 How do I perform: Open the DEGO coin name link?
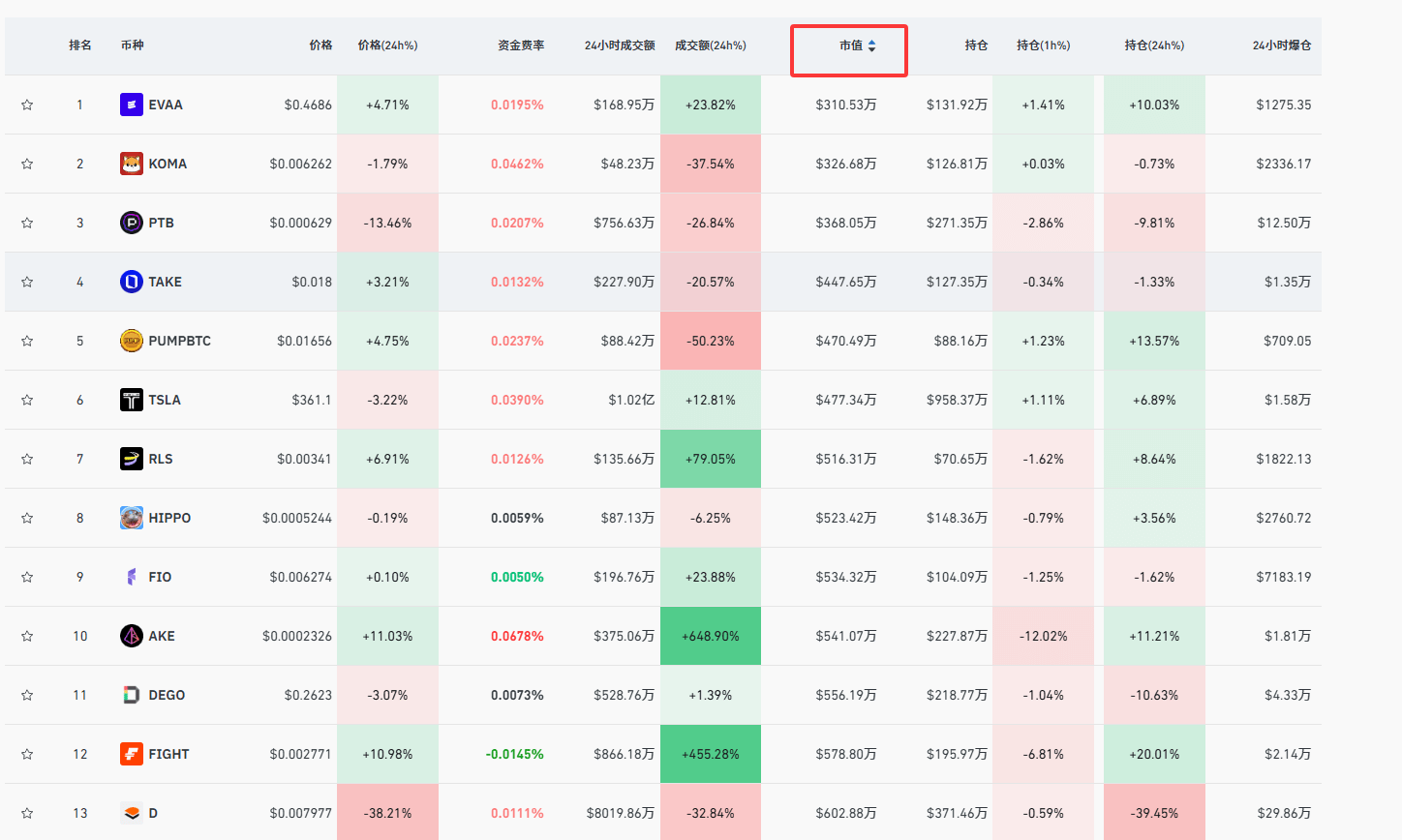click(x=167, y=695)
